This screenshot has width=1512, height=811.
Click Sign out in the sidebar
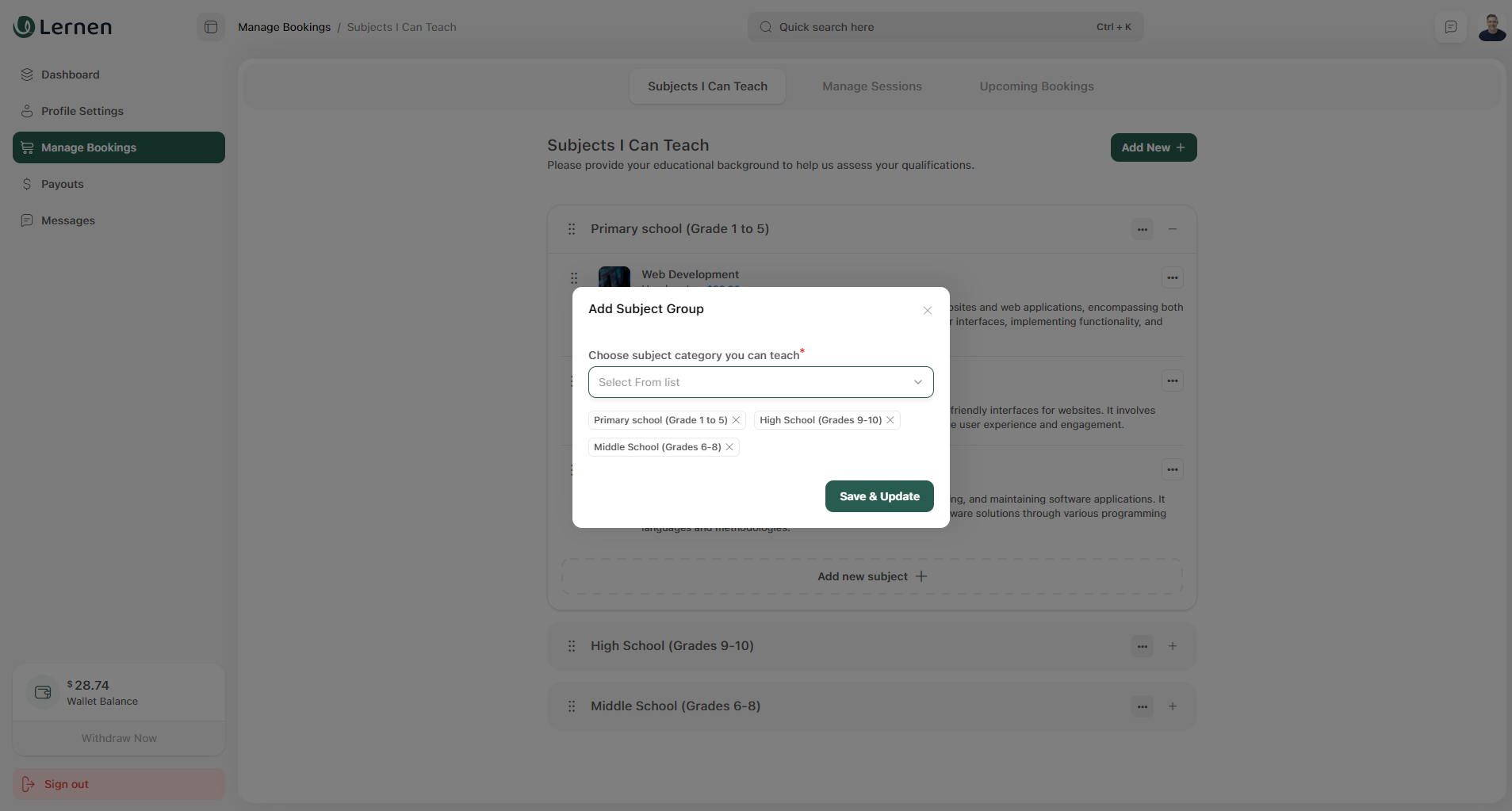pos(67,784)
